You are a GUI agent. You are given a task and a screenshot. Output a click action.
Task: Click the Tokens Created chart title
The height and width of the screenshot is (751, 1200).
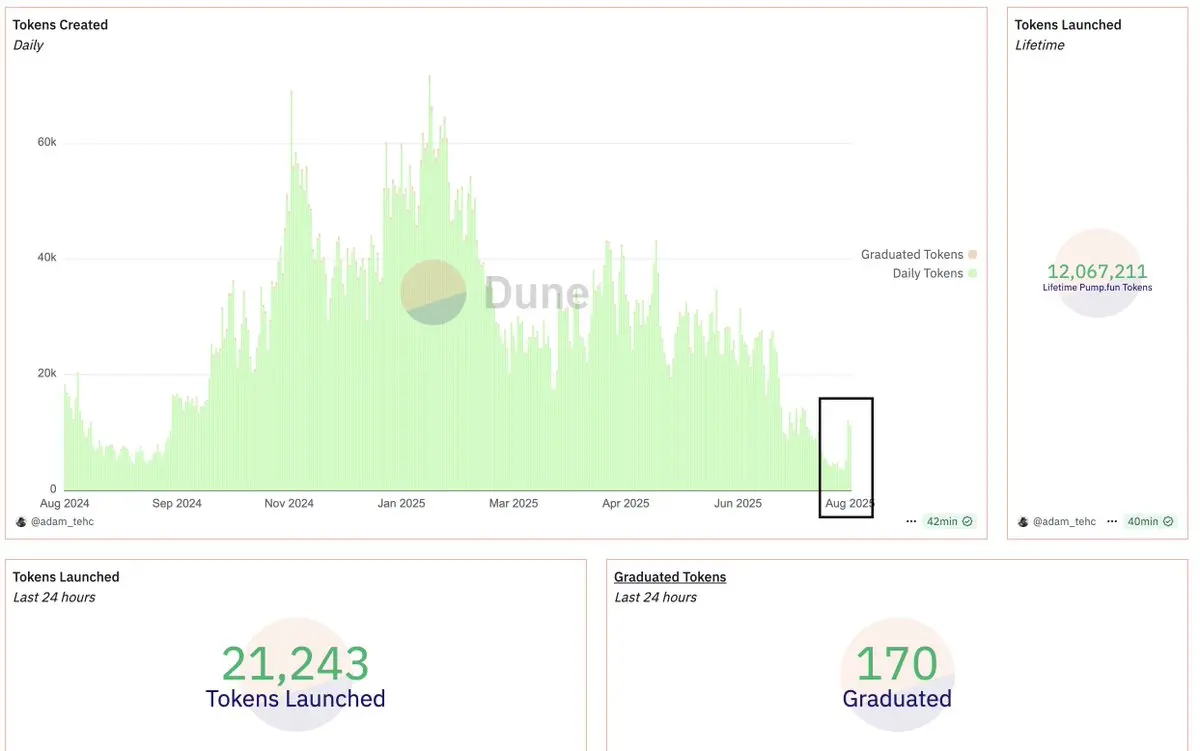(60, 25)
